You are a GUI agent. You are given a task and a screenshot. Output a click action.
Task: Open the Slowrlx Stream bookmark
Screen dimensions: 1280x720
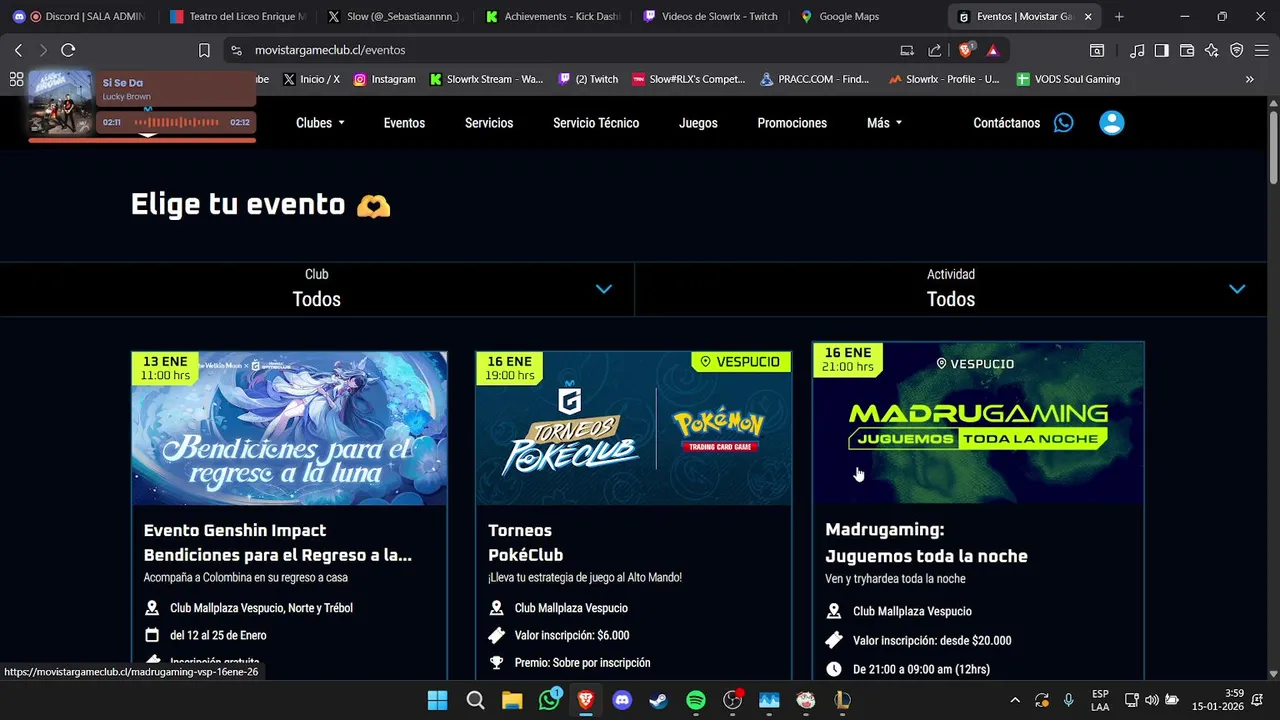point(487,79)
